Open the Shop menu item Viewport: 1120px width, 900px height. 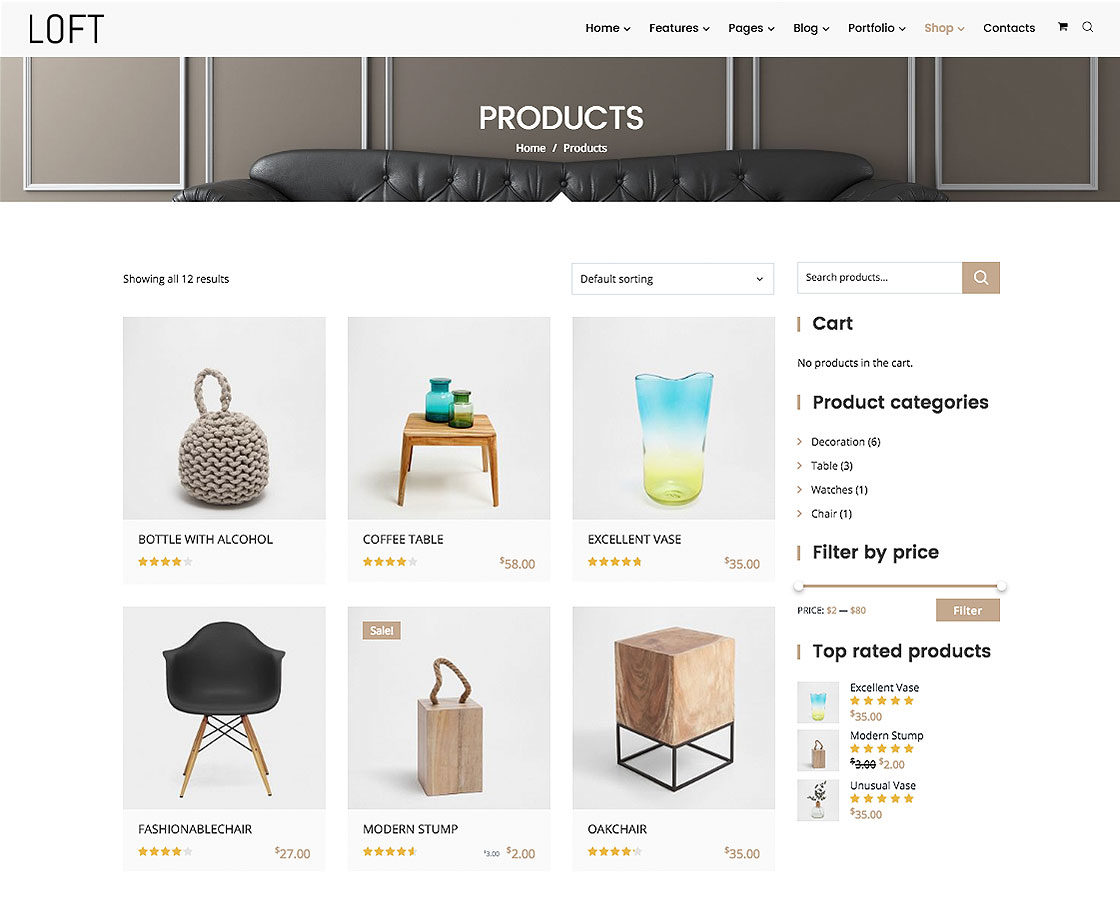click(x=944, y=28)
